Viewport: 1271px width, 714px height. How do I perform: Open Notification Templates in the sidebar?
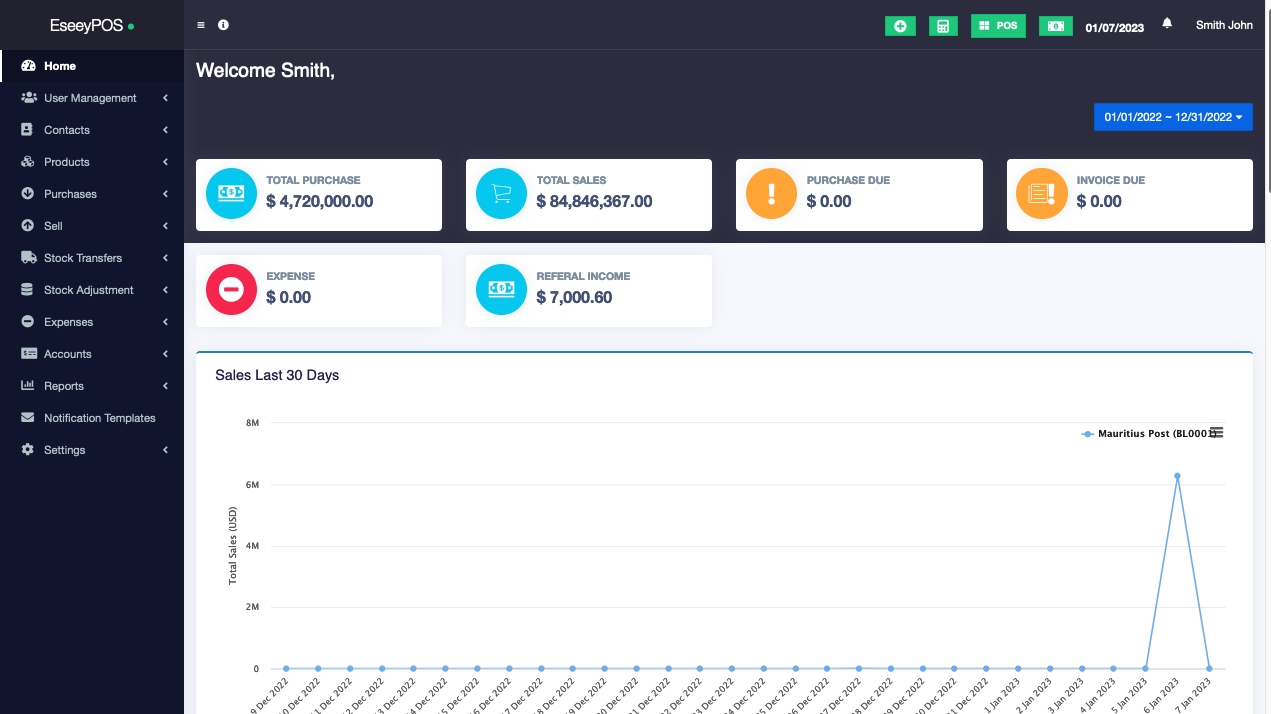[99, 418]
